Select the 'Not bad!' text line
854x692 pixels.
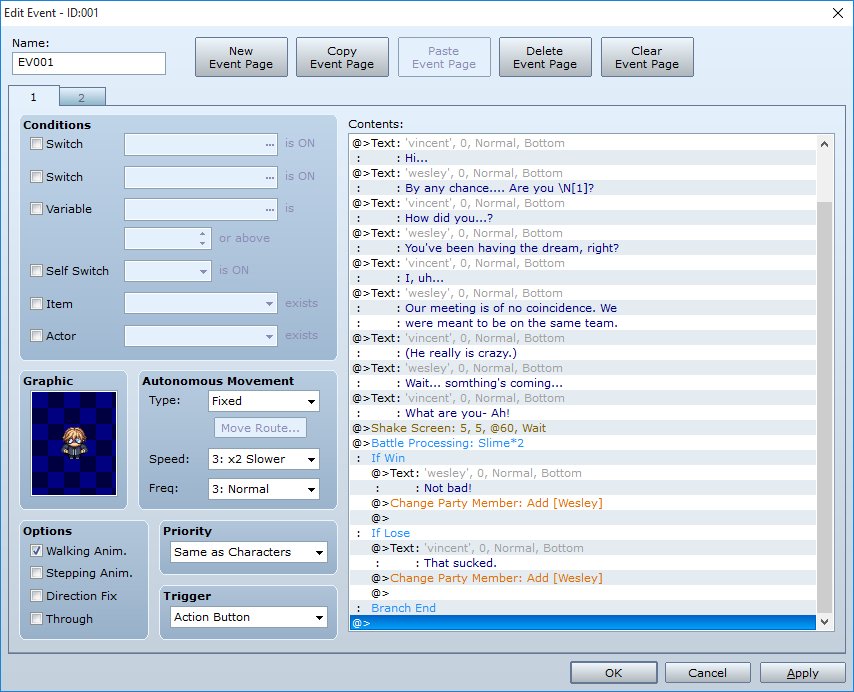(583, 488)
